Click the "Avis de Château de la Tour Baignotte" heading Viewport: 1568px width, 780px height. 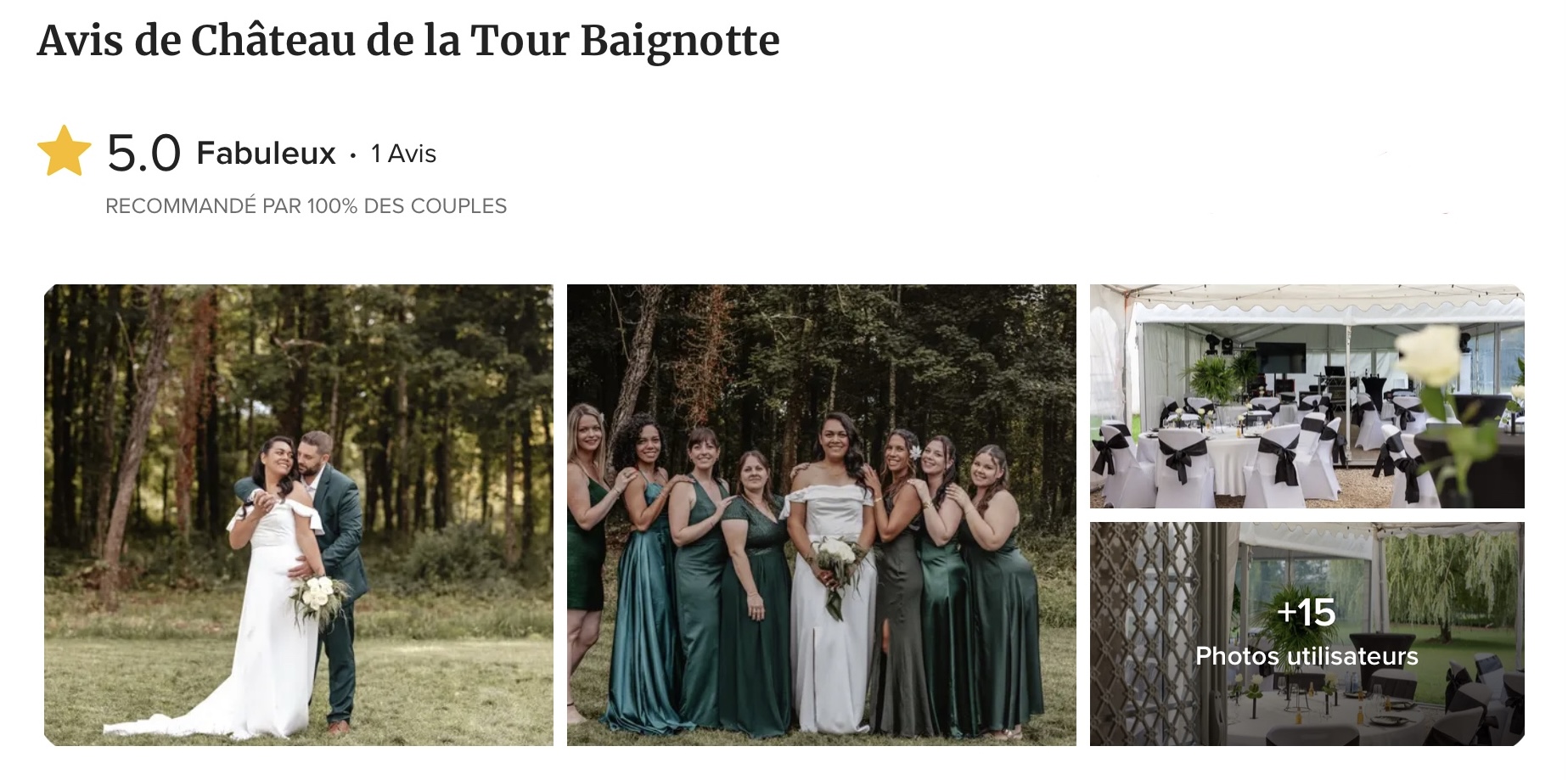408,40
